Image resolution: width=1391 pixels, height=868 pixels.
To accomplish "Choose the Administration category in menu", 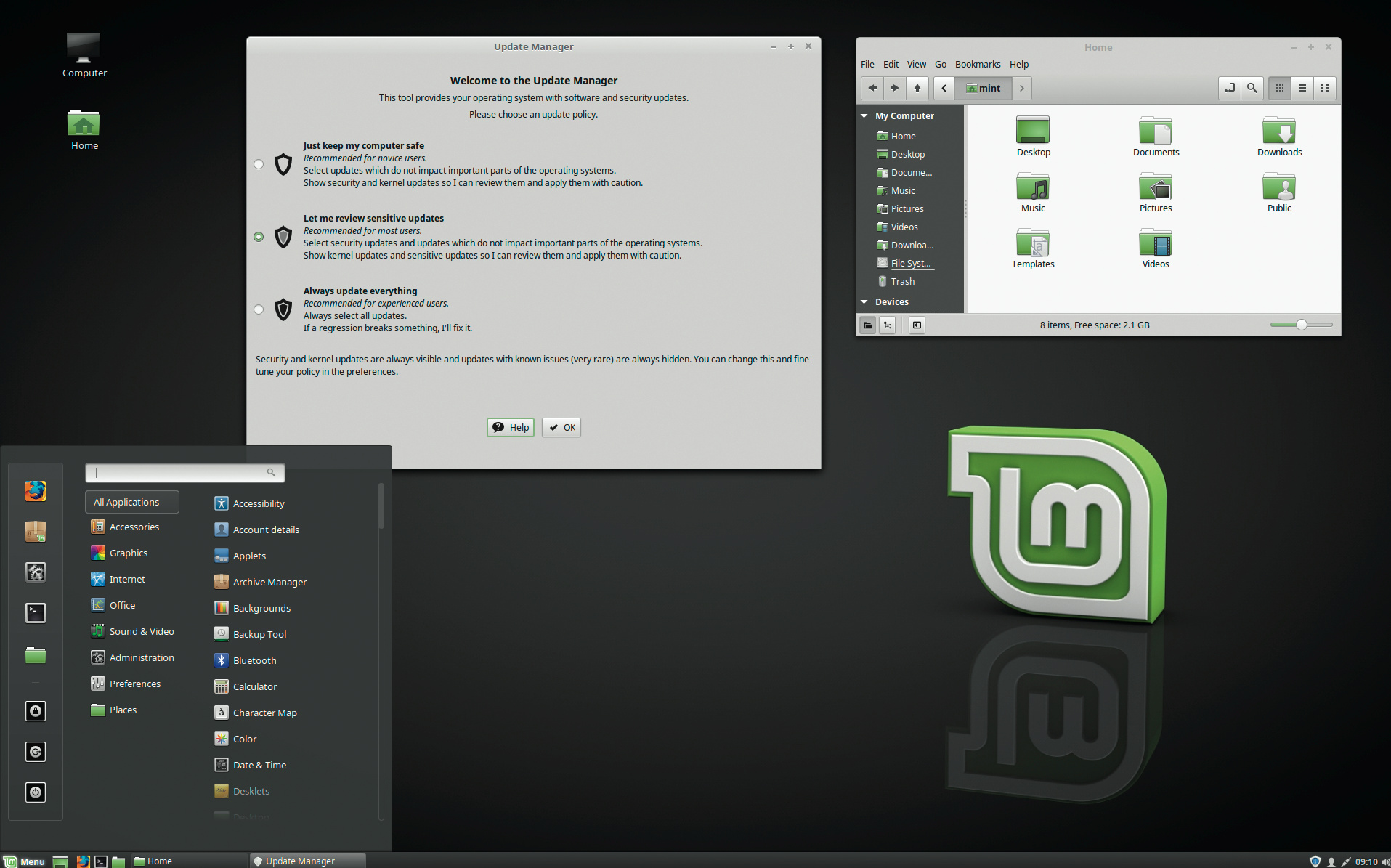I will (142, 657).
